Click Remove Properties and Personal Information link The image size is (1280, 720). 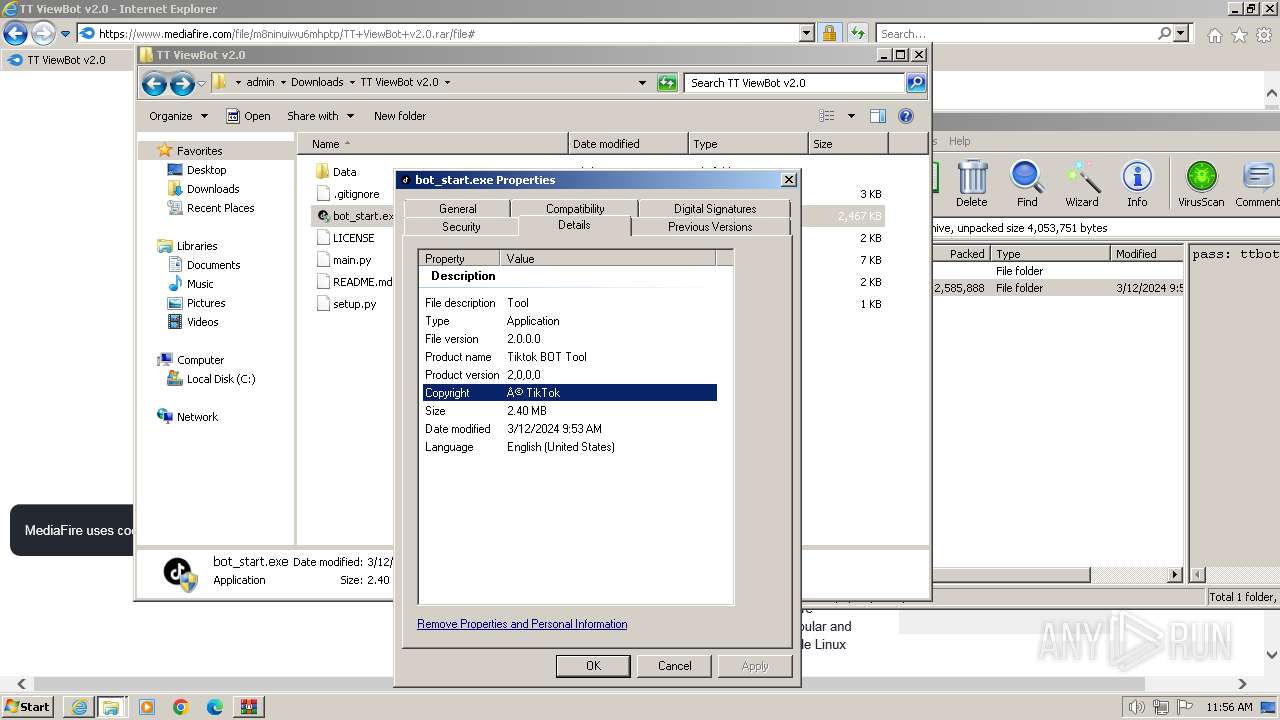click(522, 624)
